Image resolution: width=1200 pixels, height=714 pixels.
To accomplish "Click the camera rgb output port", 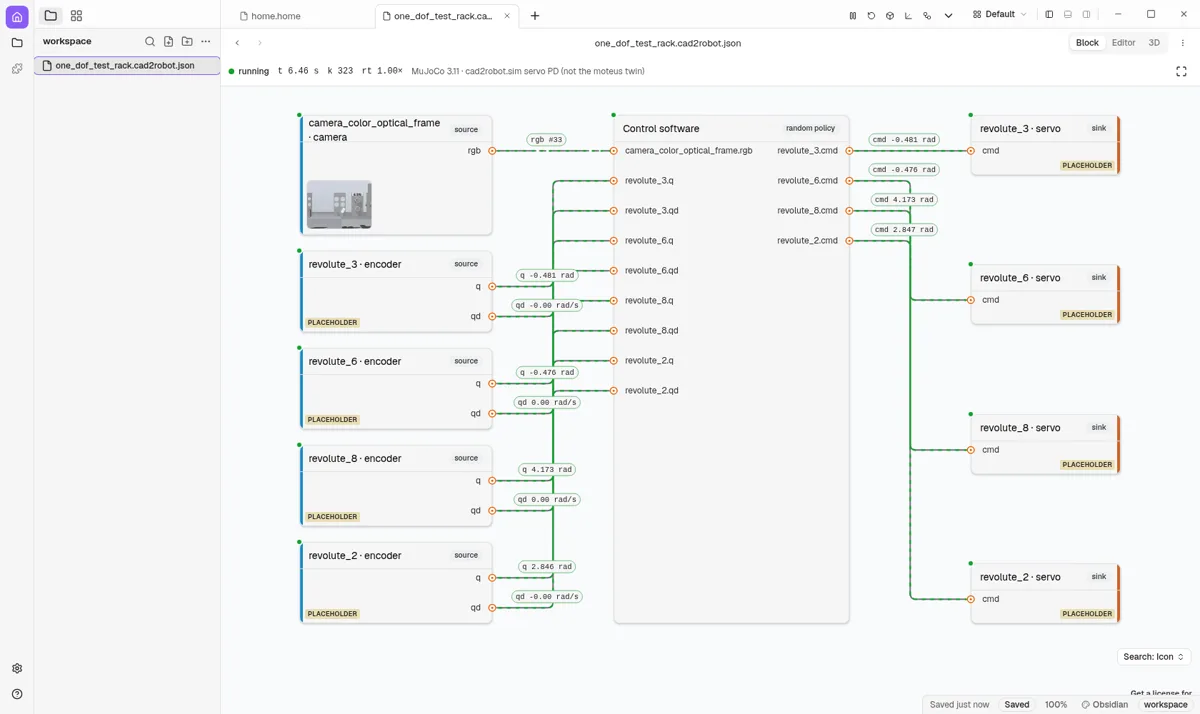I will point(492,151).
